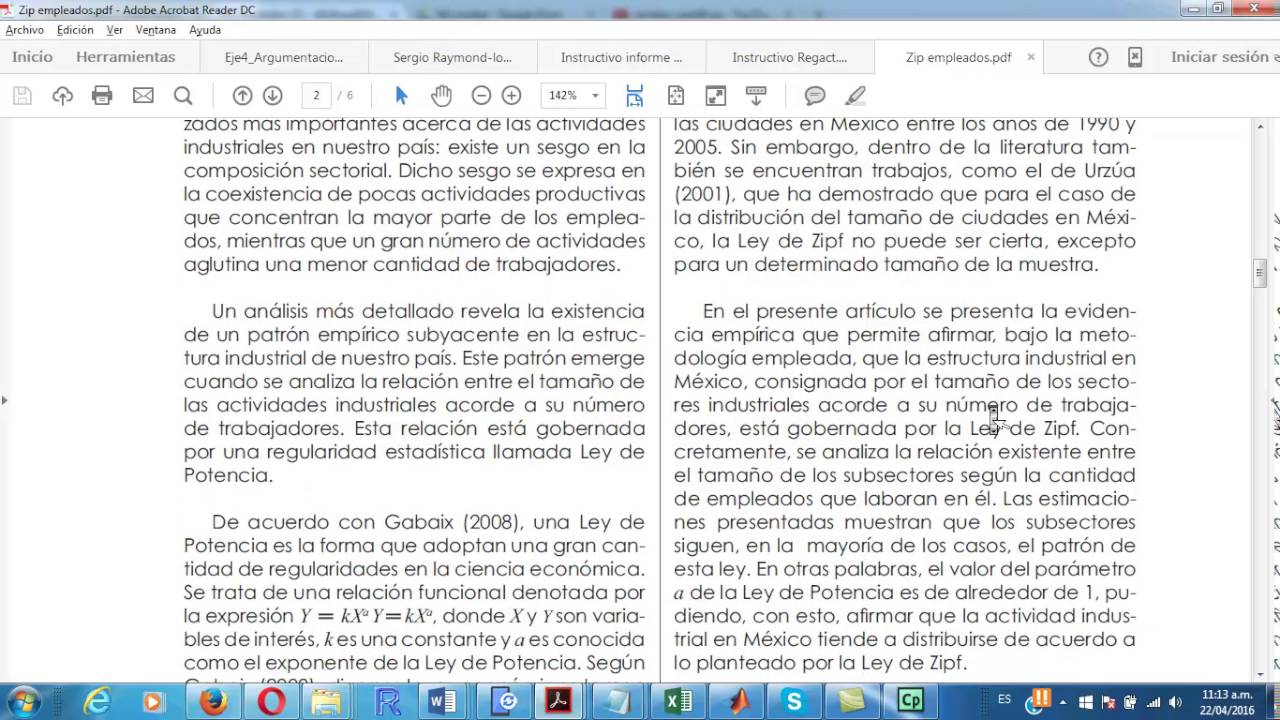Zoom in with plus button

511,96
